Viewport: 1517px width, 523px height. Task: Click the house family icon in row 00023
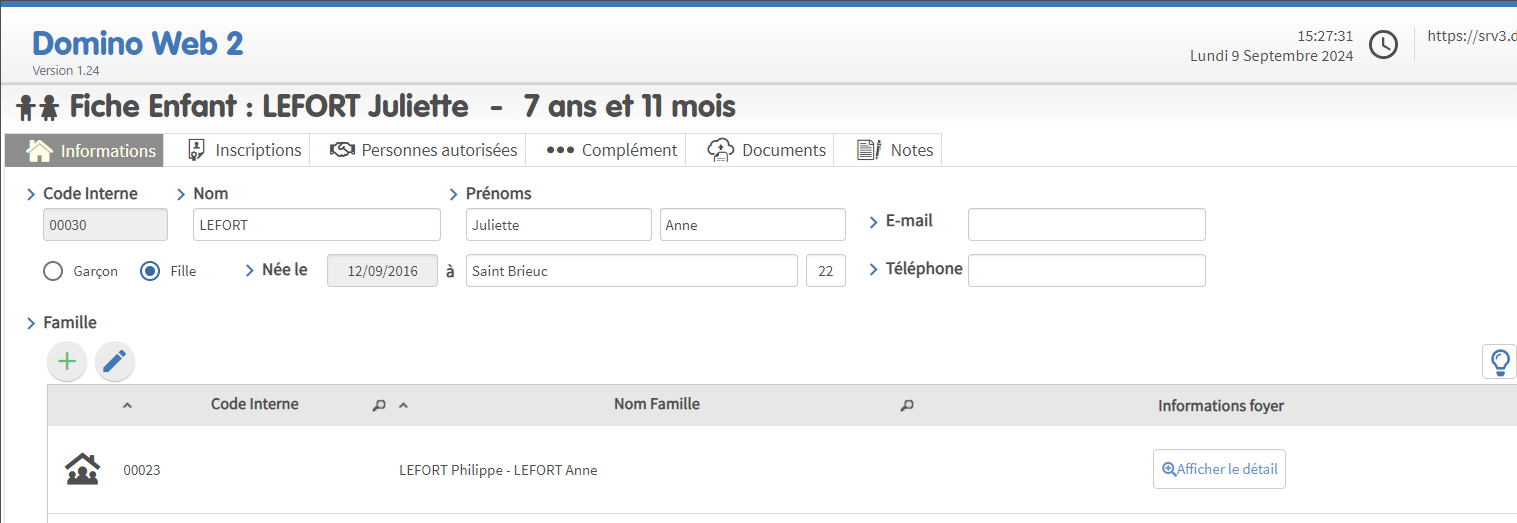coord(82,469)
